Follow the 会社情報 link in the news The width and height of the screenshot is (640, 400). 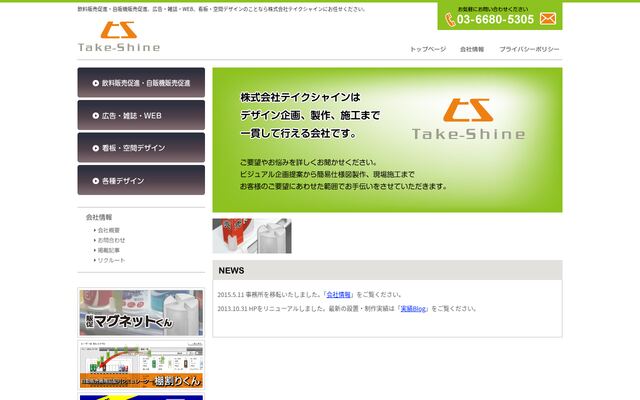[338, 294]
